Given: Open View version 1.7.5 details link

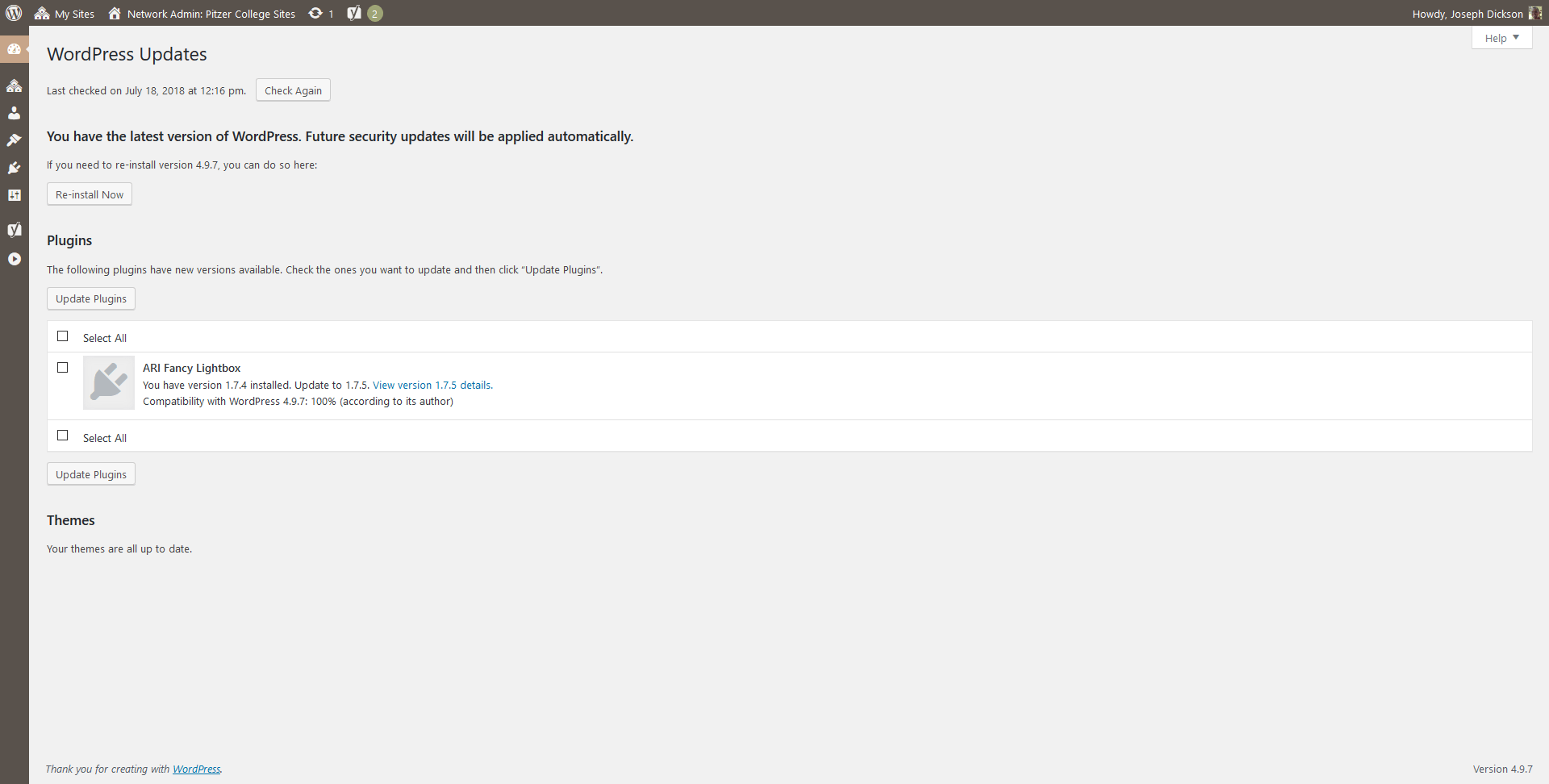Looking at the screenshot, I should point(432,386).
